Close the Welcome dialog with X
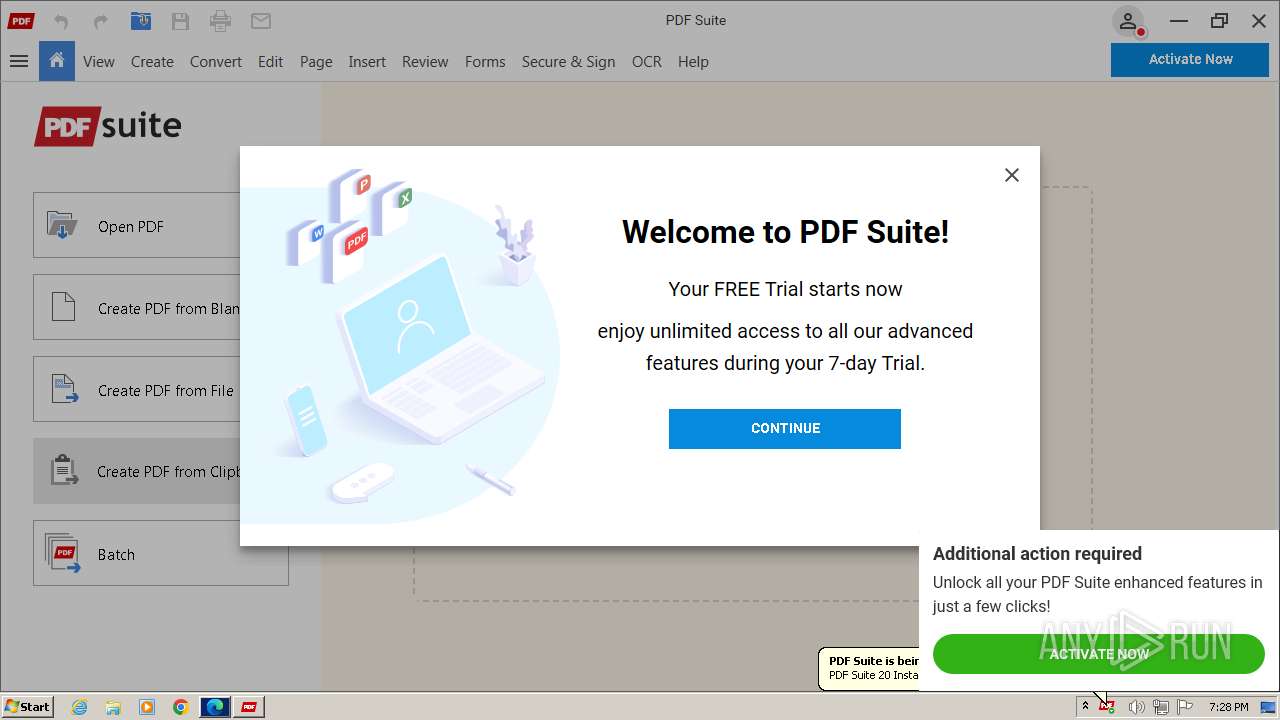Viewport: 1280px width, 720px height. click(1012, 175)
